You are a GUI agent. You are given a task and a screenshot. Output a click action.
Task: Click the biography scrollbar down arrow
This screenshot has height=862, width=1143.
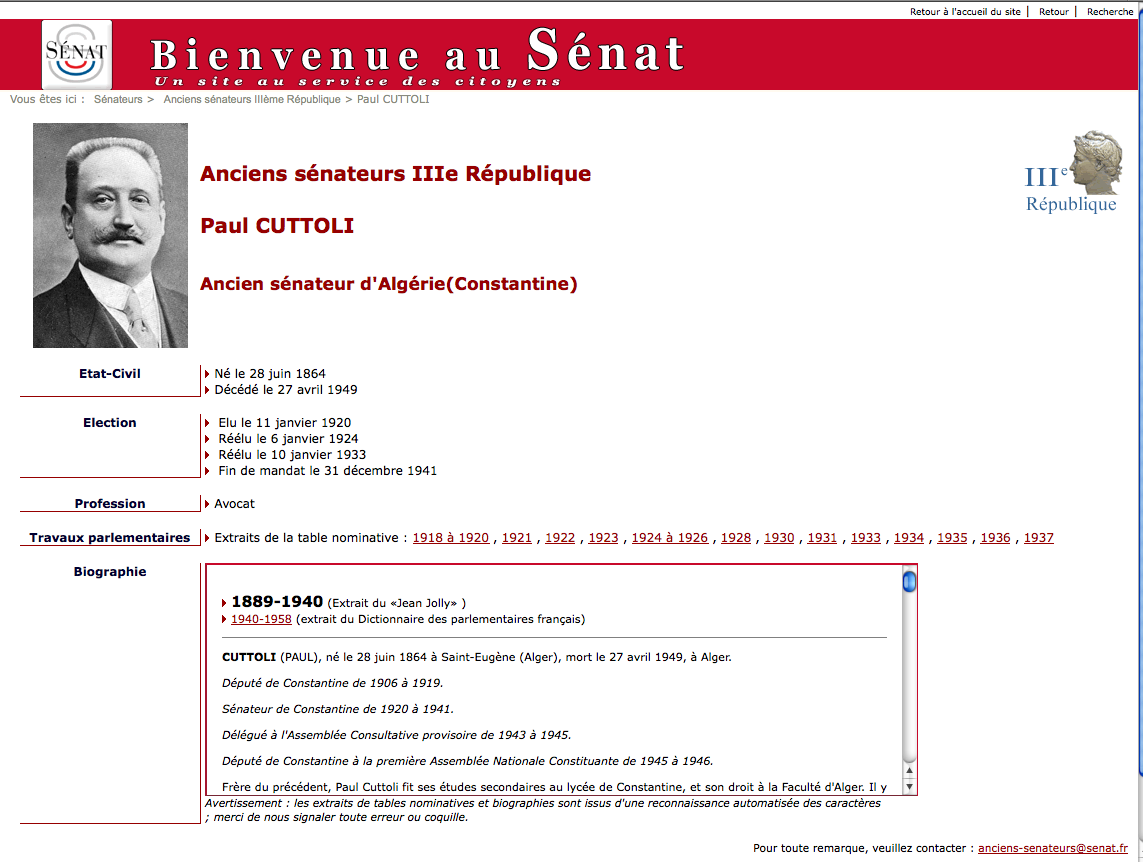click(909, 787)
